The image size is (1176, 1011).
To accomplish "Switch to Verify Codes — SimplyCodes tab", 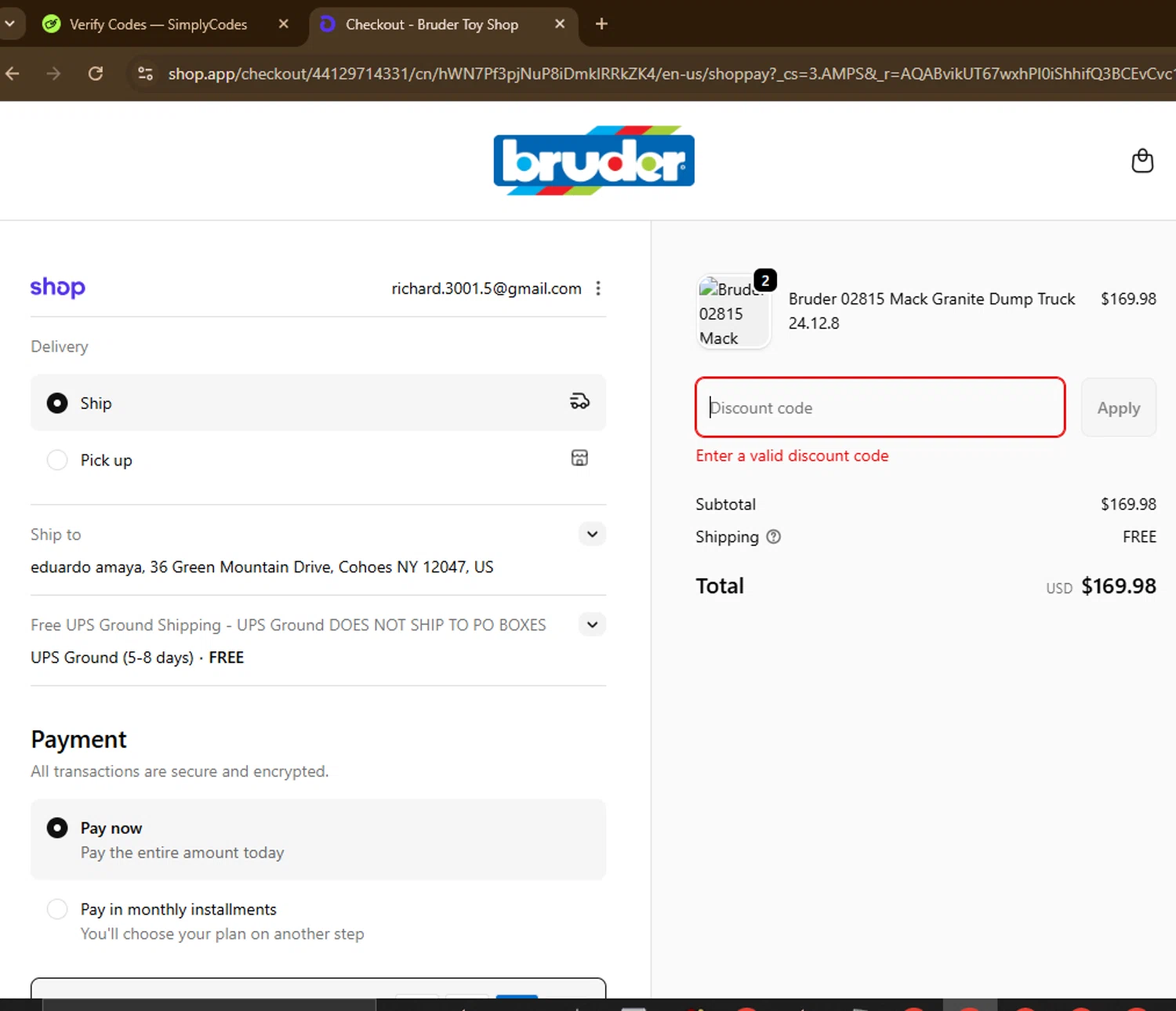I will click(x=157, y=24).
